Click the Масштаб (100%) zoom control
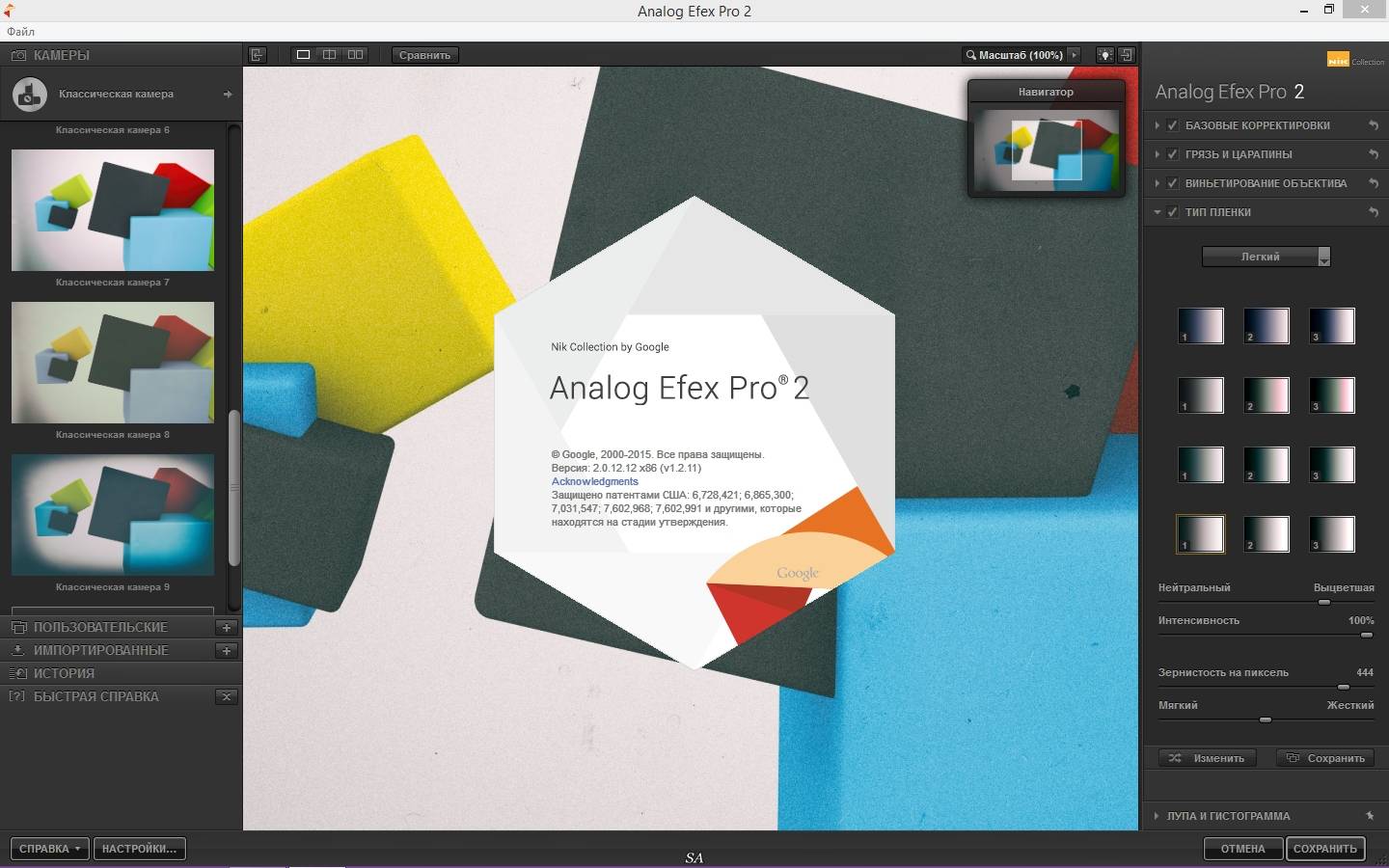The width and height of the screenshot is (1389, 868). (x=1015, y=55)
